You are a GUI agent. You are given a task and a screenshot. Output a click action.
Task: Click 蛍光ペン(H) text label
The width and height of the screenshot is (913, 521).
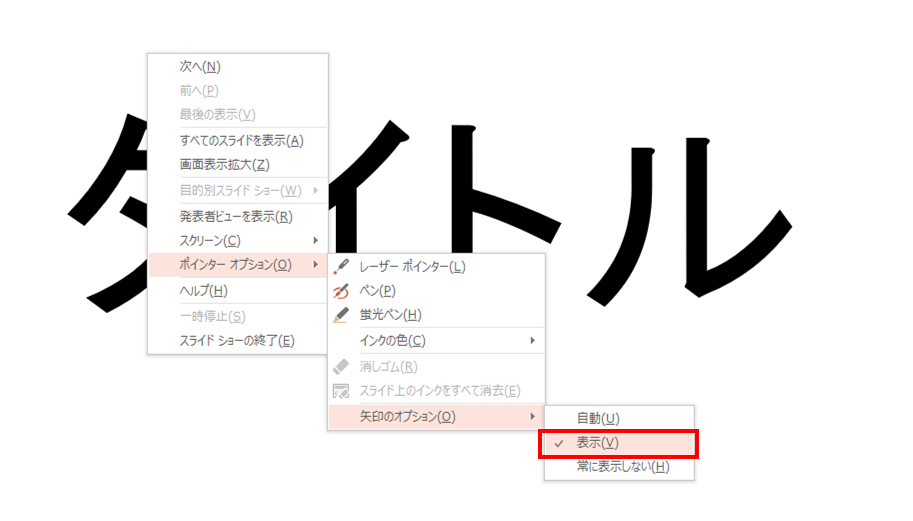point(390,315)
